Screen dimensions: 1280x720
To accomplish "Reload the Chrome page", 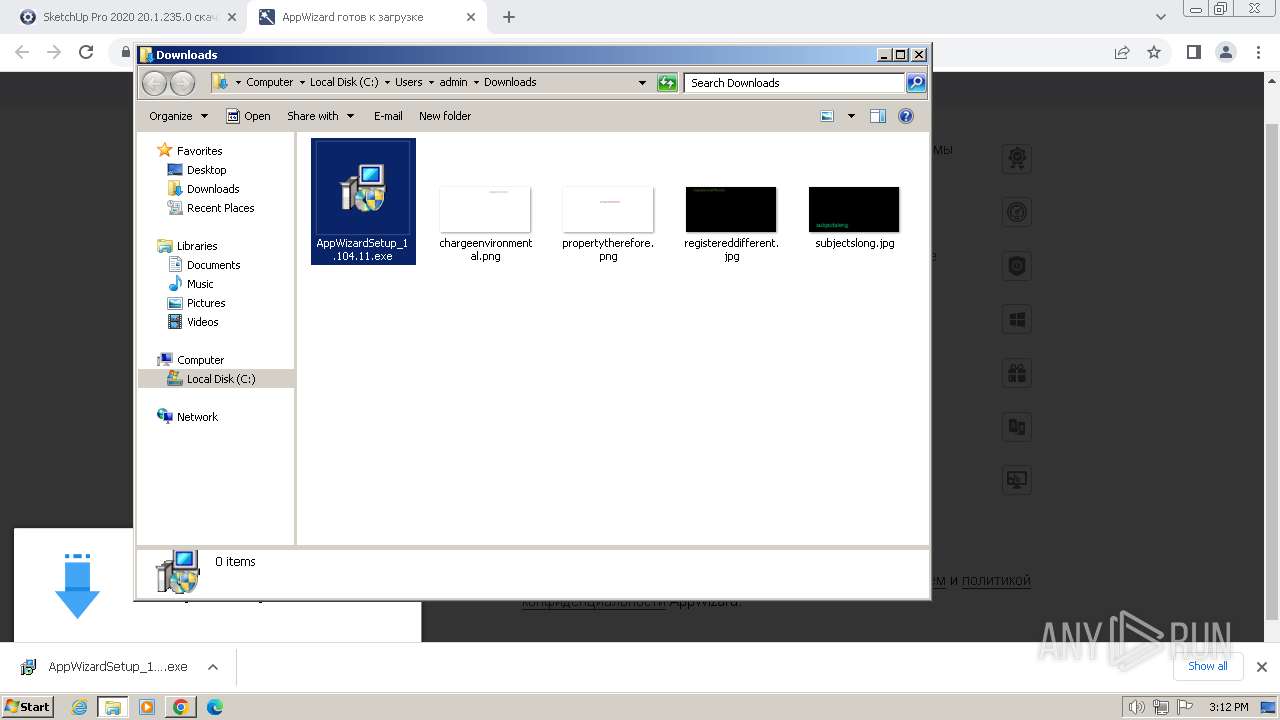I will click(x=86, y=52).
